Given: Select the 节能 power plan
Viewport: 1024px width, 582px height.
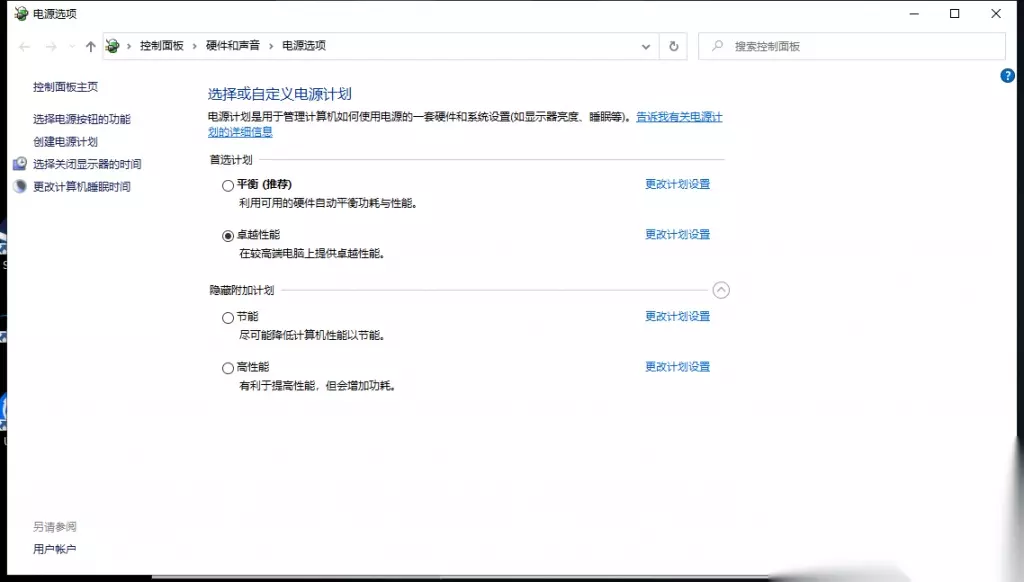Looking at the screenshot, I should point(228,318).
